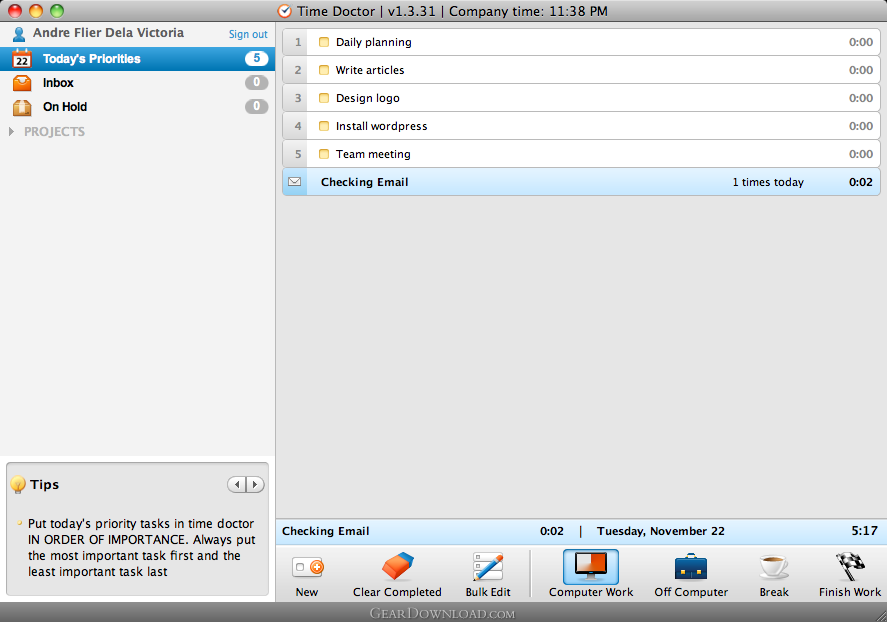Image resolution: width=887 pixels, height=622 pixels.
Task: Start a Break with coffee cup icon
Action: pos(773,567)
